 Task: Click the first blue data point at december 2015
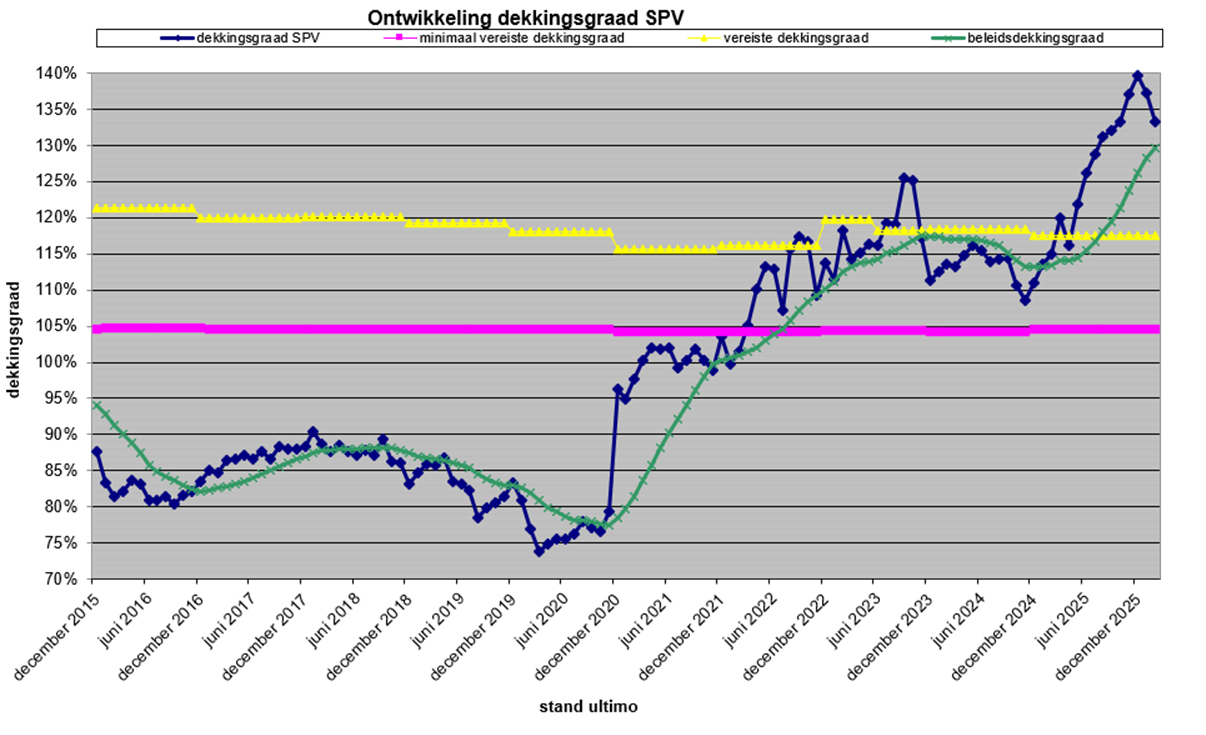tap(96, 452)
